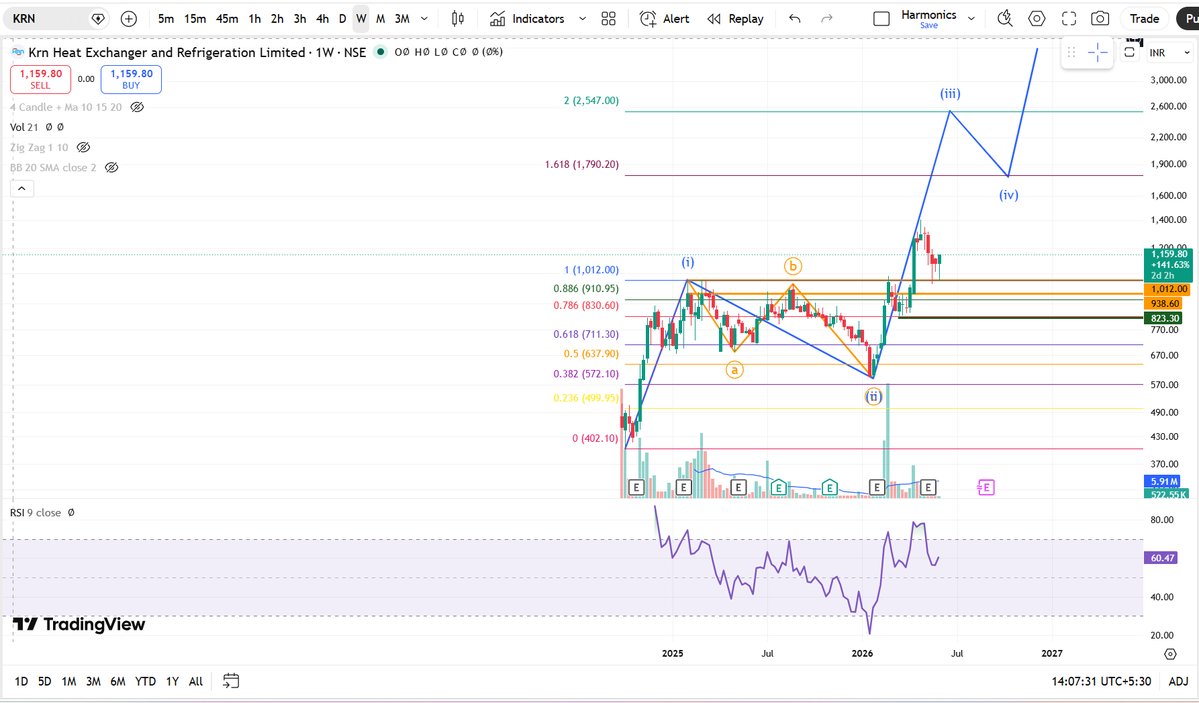
Task: Click the RSI 9 close legend
Action: pos(35,513)
